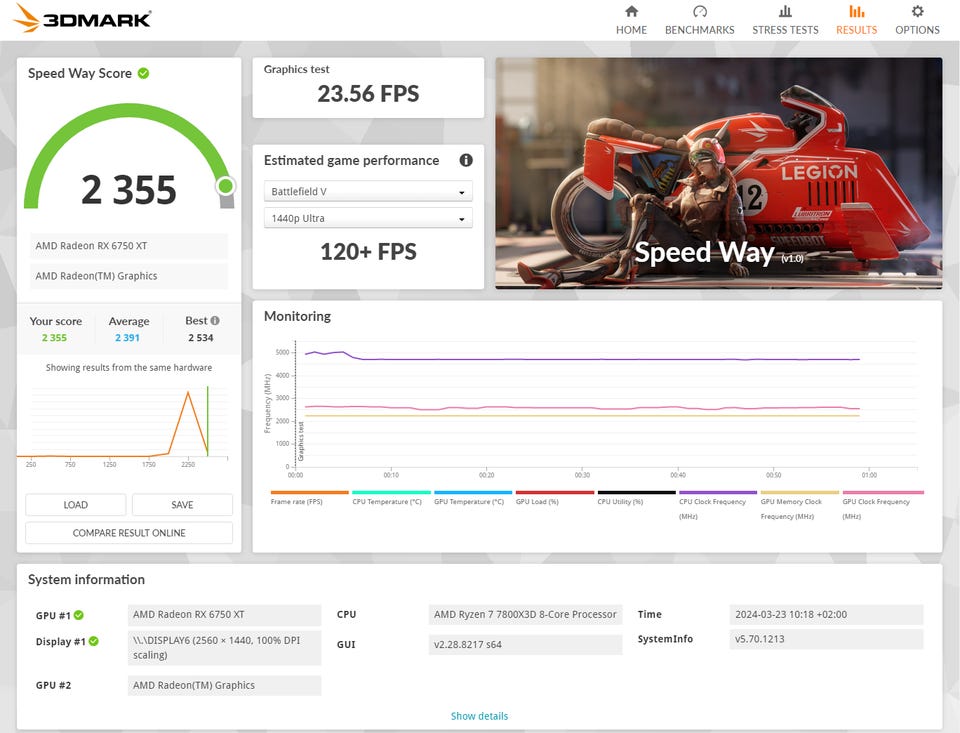The width and height of the screenshot is (960, 733).
Task: Click the 3DMark logo
Action: coord(82,18)
